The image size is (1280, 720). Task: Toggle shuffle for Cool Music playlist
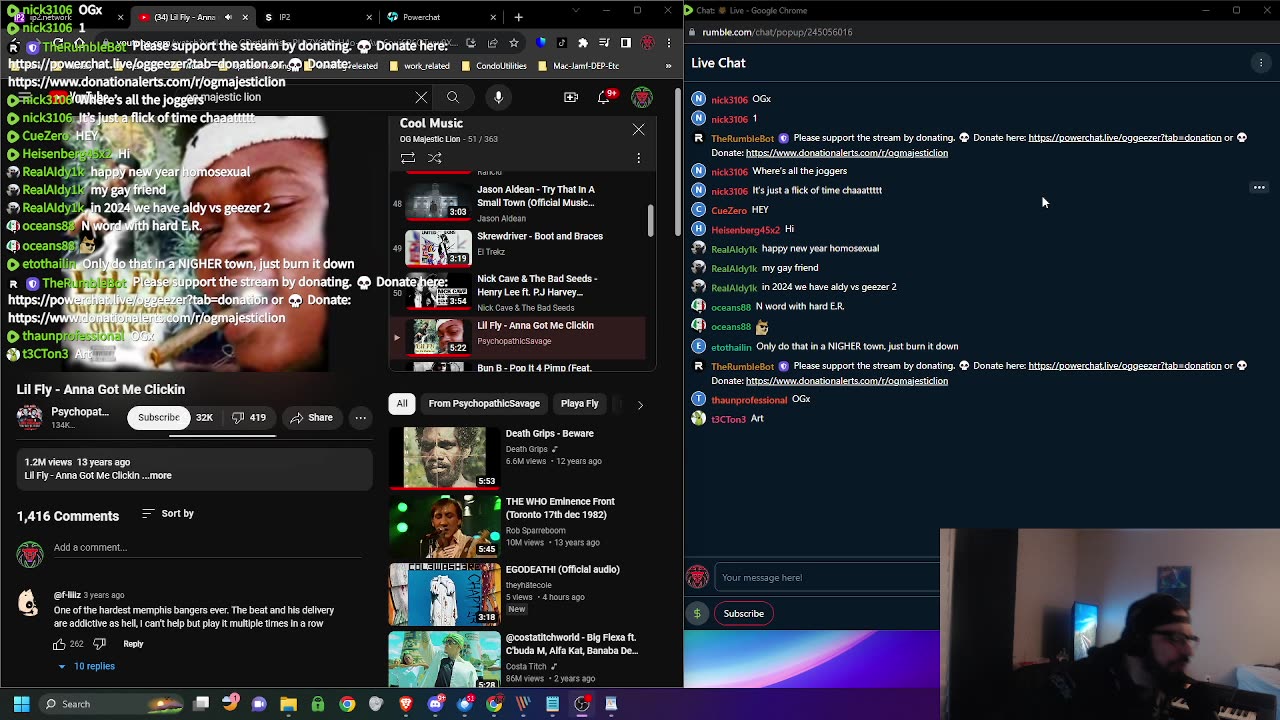[x=434, y=158]
